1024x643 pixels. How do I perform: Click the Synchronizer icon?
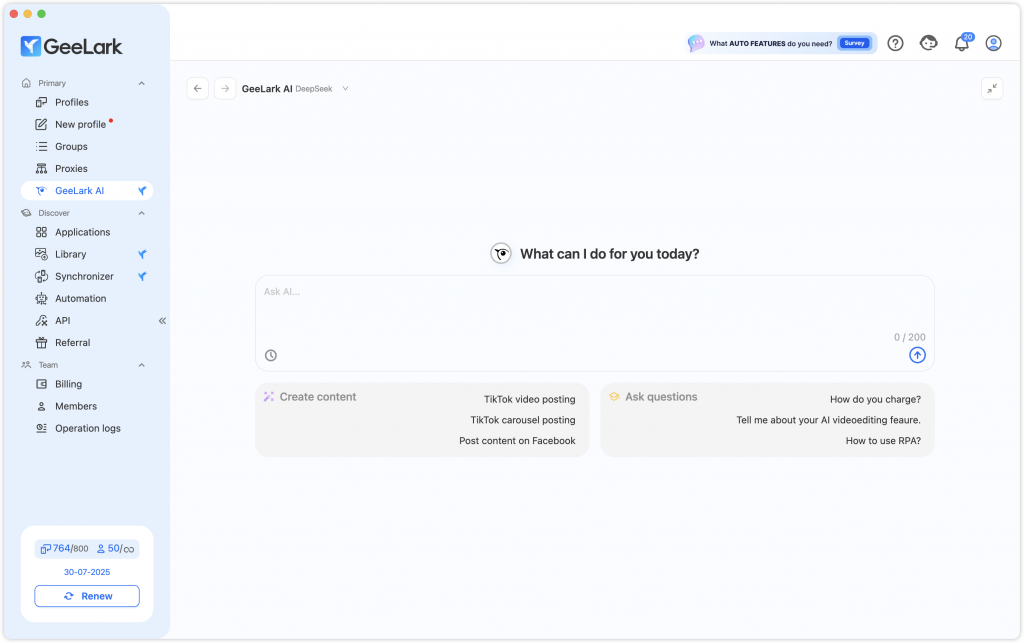[41, 276]
